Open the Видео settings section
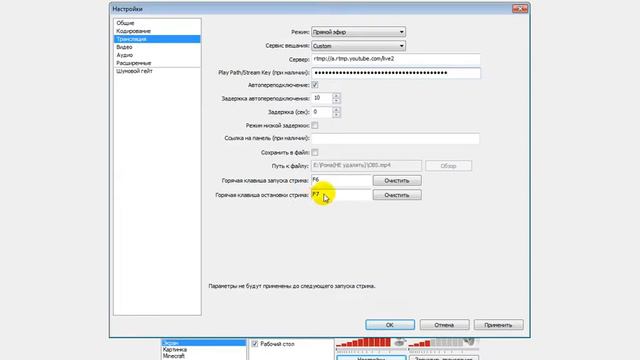Viewport: 640px width, 360px height. (157, 47)
